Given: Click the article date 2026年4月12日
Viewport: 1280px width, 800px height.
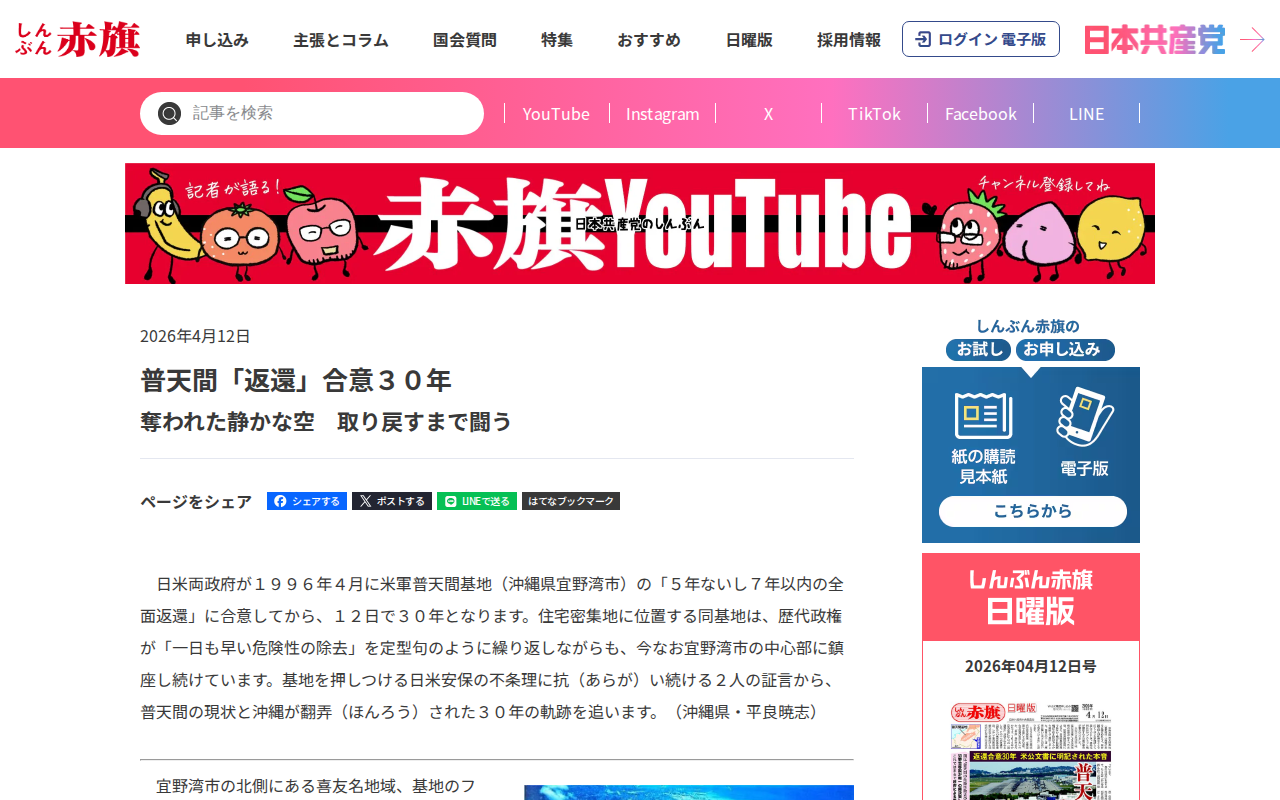Looking at the screenshot, I should click(195, 336).
